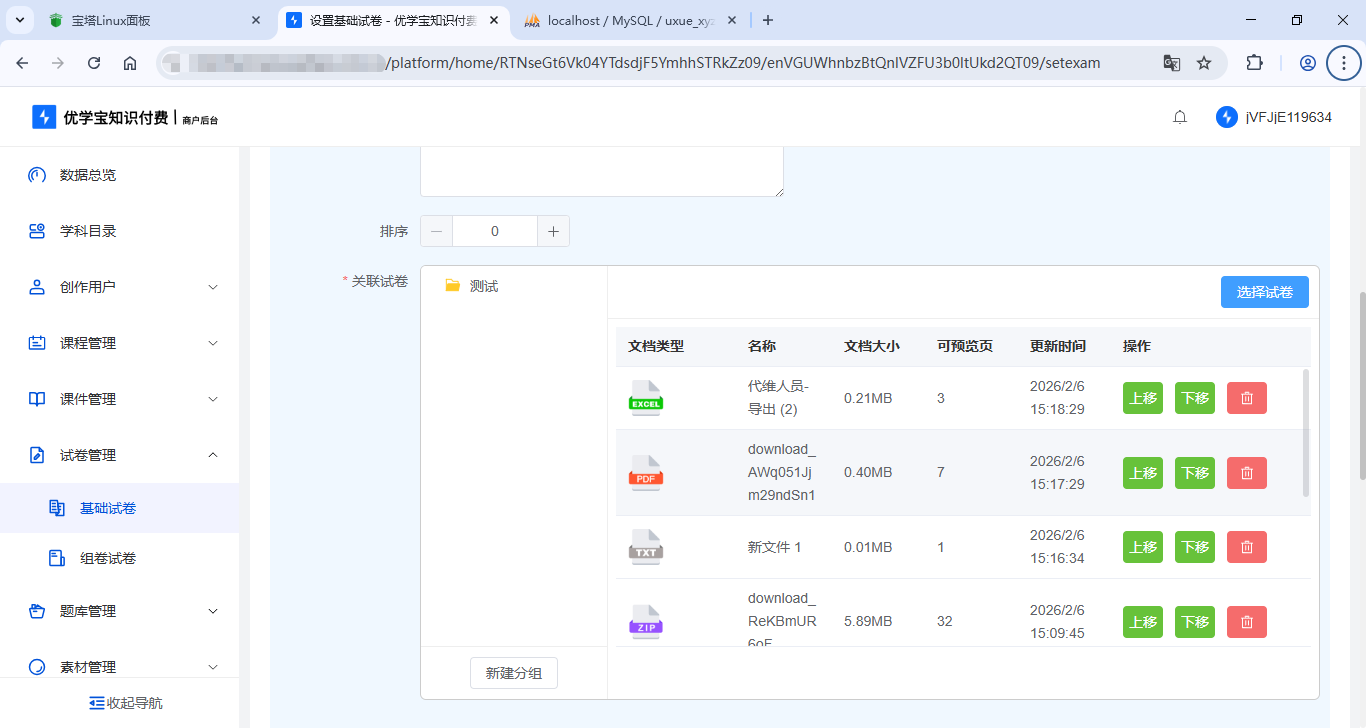
Task: Move the PDF file up with 上移
Action: point(1142,473)
